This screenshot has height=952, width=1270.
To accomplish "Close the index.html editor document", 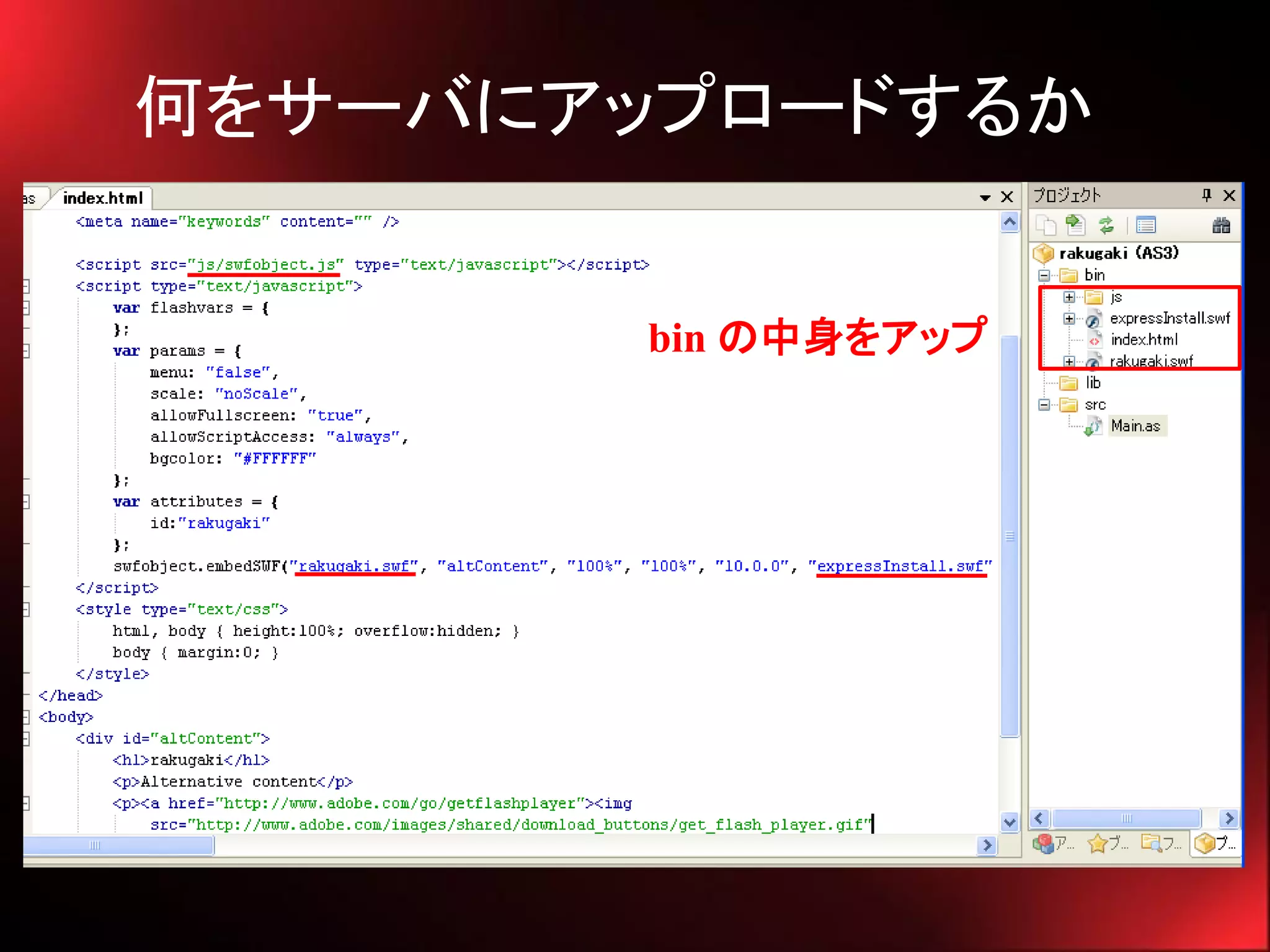I will coord(1007,197).
